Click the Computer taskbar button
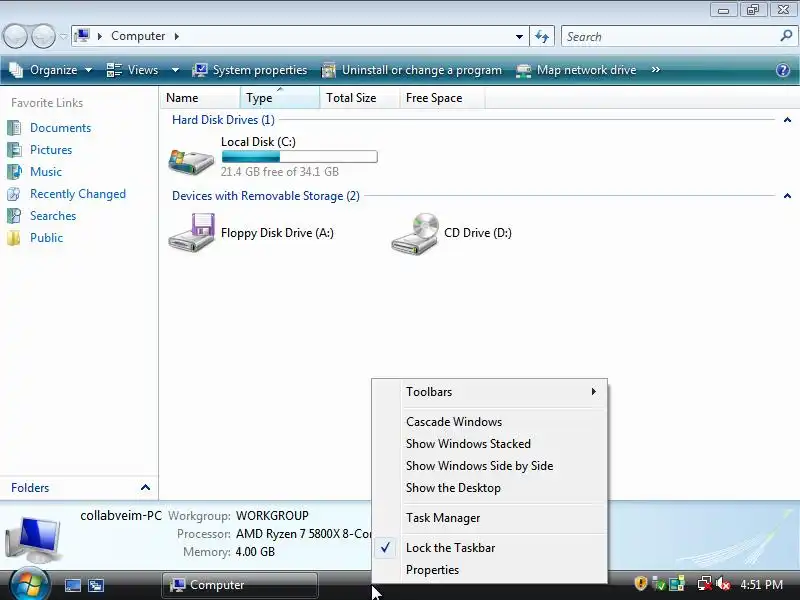800x600 pixels. pyautogui.click(x=240, y=585)
